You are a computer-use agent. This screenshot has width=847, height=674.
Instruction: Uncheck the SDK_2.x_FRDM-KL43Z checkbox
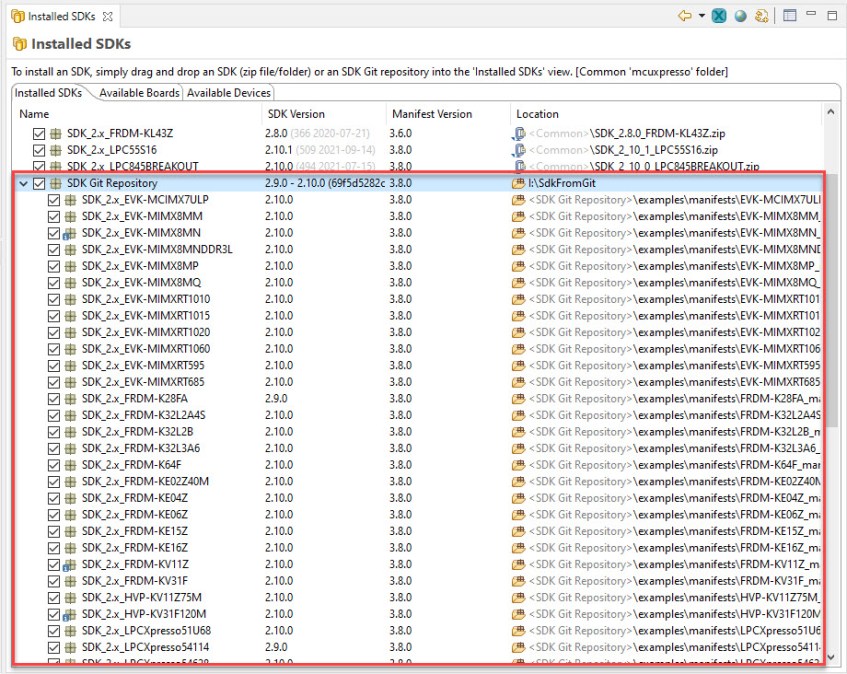click(x=39, y=134)
